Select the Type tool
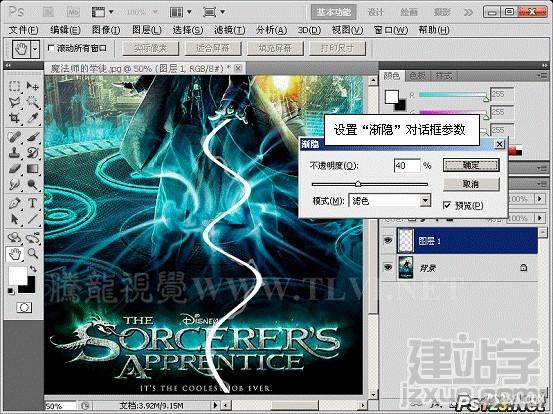Image resolution: width=553 pixels, height=414 pixels. [x=32, y=203]
